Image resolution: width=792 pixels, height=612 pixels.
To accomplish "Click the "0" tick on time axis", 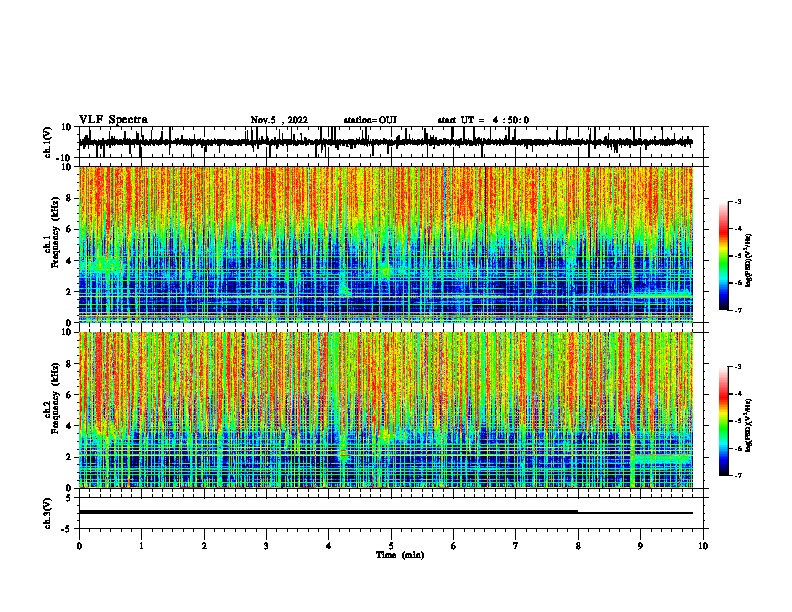I will tap(79, 546).
